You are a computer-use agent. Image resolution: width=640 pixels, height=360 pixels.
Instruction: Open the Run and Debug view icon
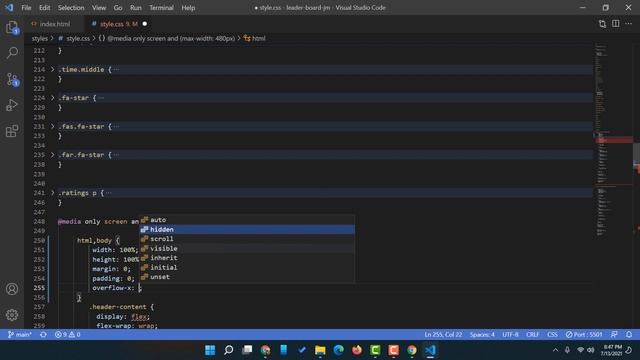tap(12, 105)
